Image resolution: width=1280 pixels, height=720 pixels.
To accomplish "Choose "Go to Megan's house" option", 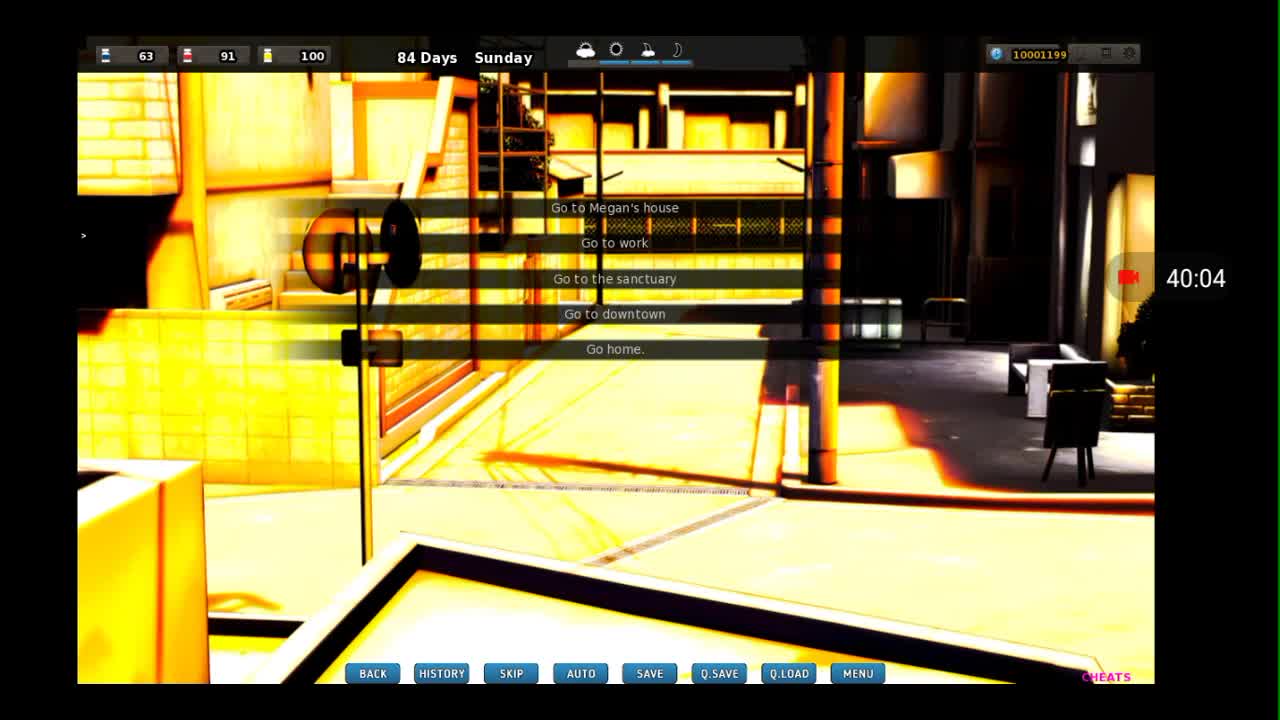I will tap(615, 208).
